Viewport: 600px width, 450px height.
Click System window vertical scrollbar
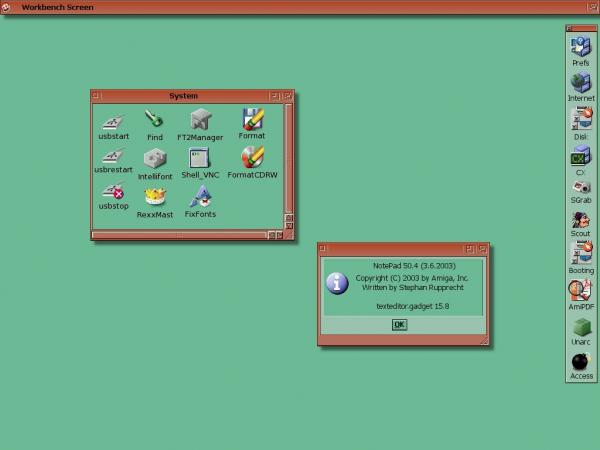[289, 158]
